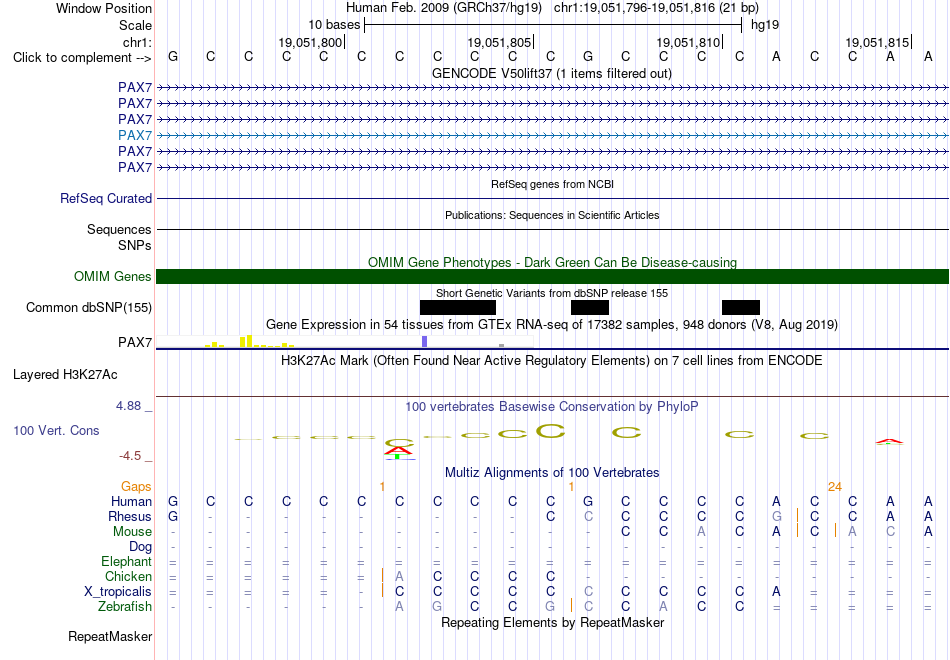950x660 pixels.
Task: Open 100 vertebrates Basewise Conservation by PhyloP title
Action: coord(552,407)
